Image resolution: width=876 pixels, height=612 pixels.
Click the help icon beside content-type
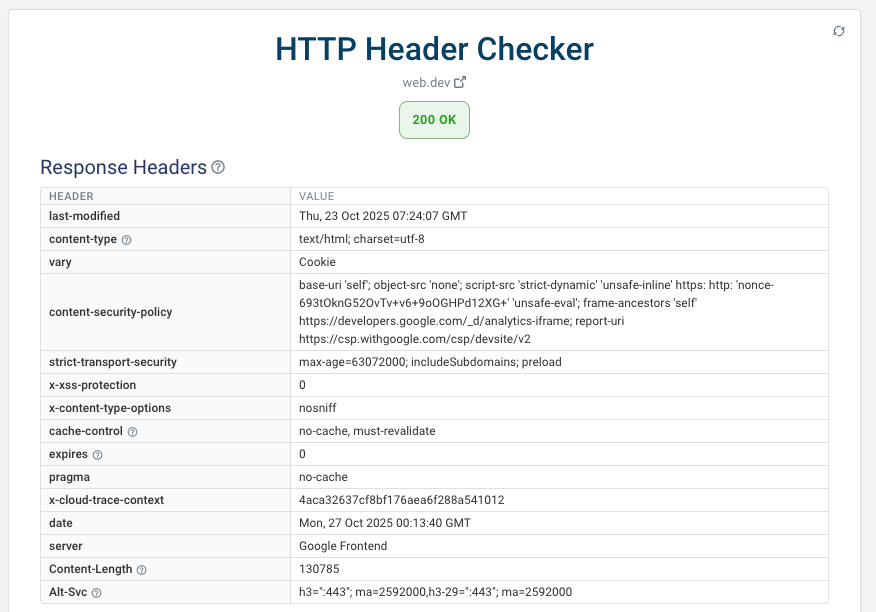click(127, 240)
